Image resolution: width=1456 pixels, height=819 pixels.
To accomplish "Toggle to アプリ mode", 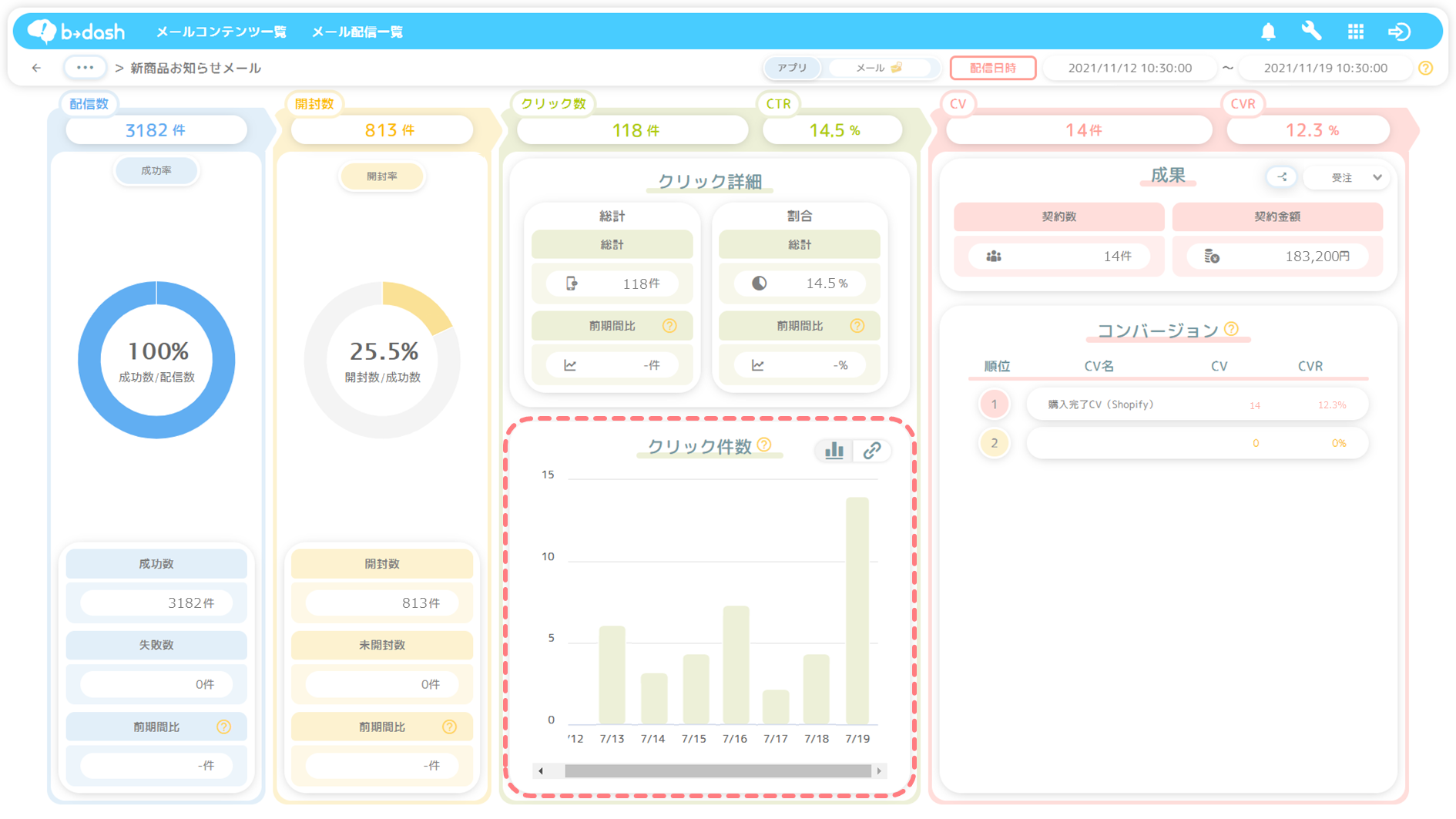I will click(x=792, y=68).
